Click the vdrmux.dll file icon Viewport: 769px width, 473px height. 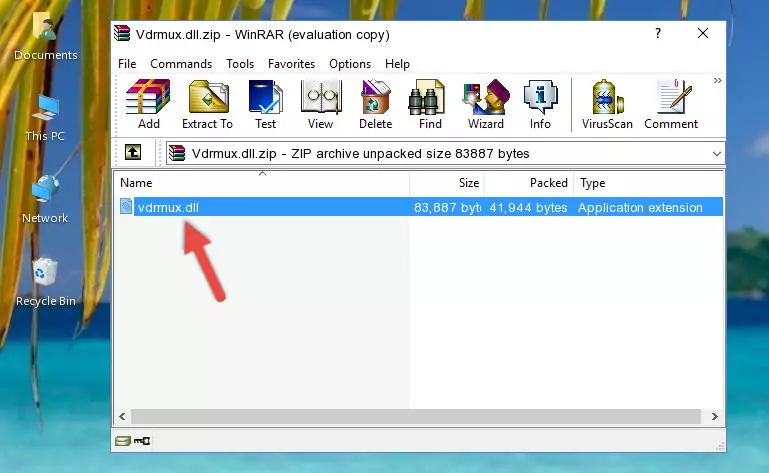tap(126, 207)
